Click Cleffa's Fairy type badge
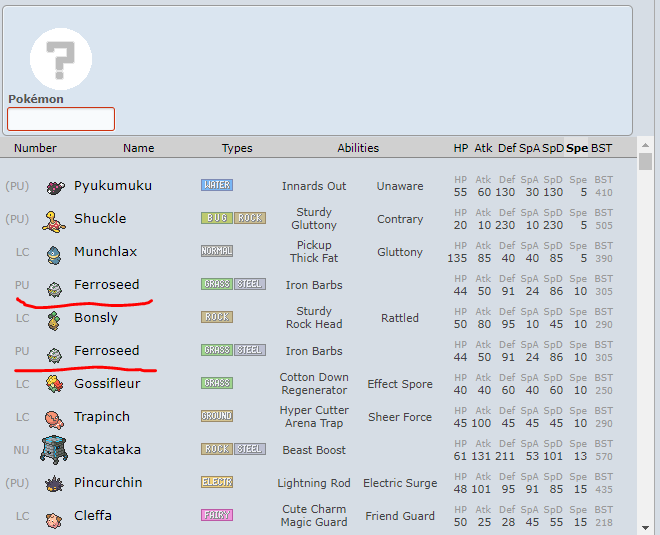 coord(217,515)
